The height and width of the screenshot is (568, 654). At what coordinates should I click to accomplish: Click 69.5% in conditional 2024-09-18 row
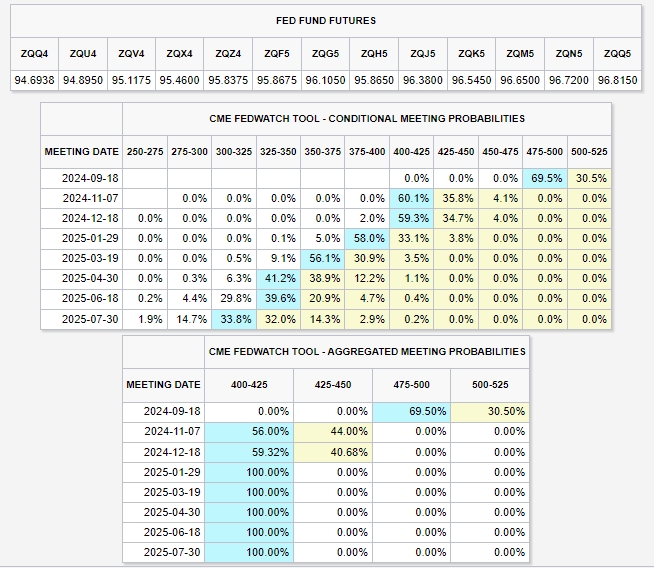point(546,178)
